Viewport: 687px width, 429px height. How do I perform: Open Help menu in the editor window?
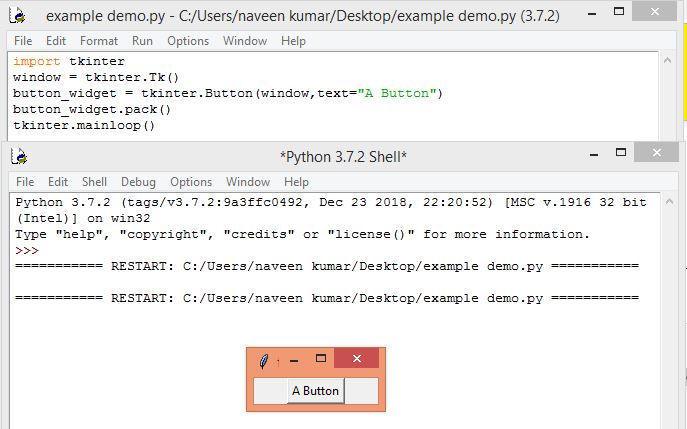(293, 41)
